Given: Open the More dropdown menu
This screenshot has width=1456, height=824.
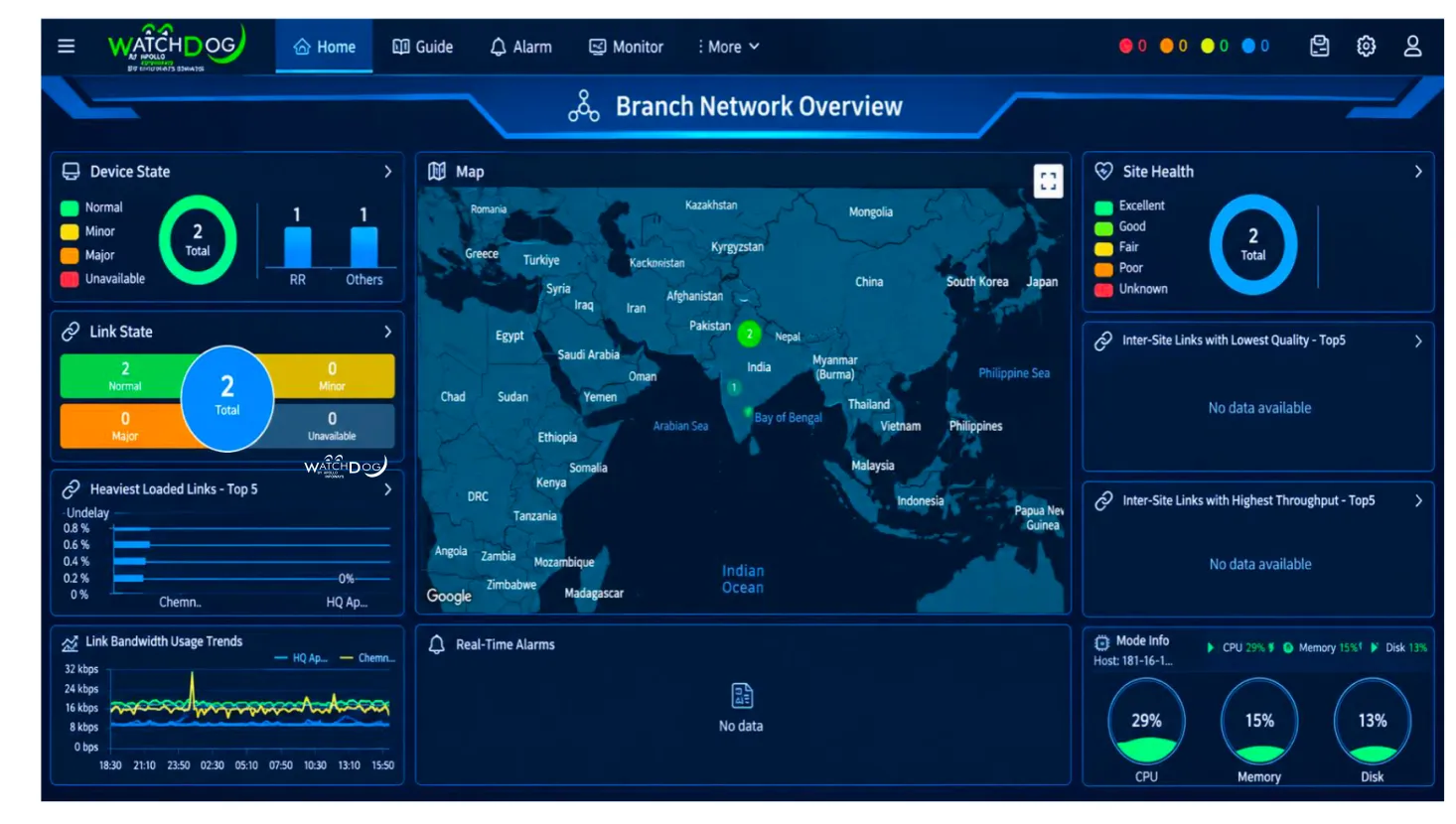Looking at the screenshot, I should (729, 47).
